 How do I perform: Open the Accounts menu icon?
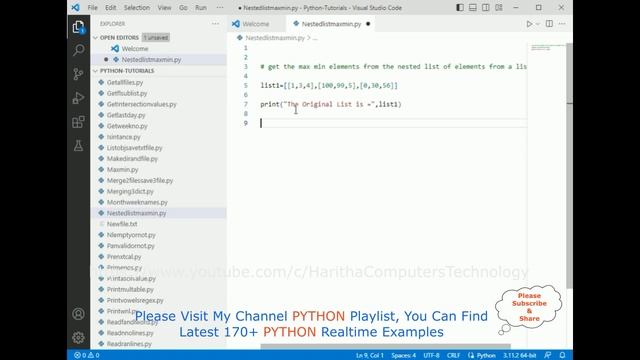(x=78, y=314)
